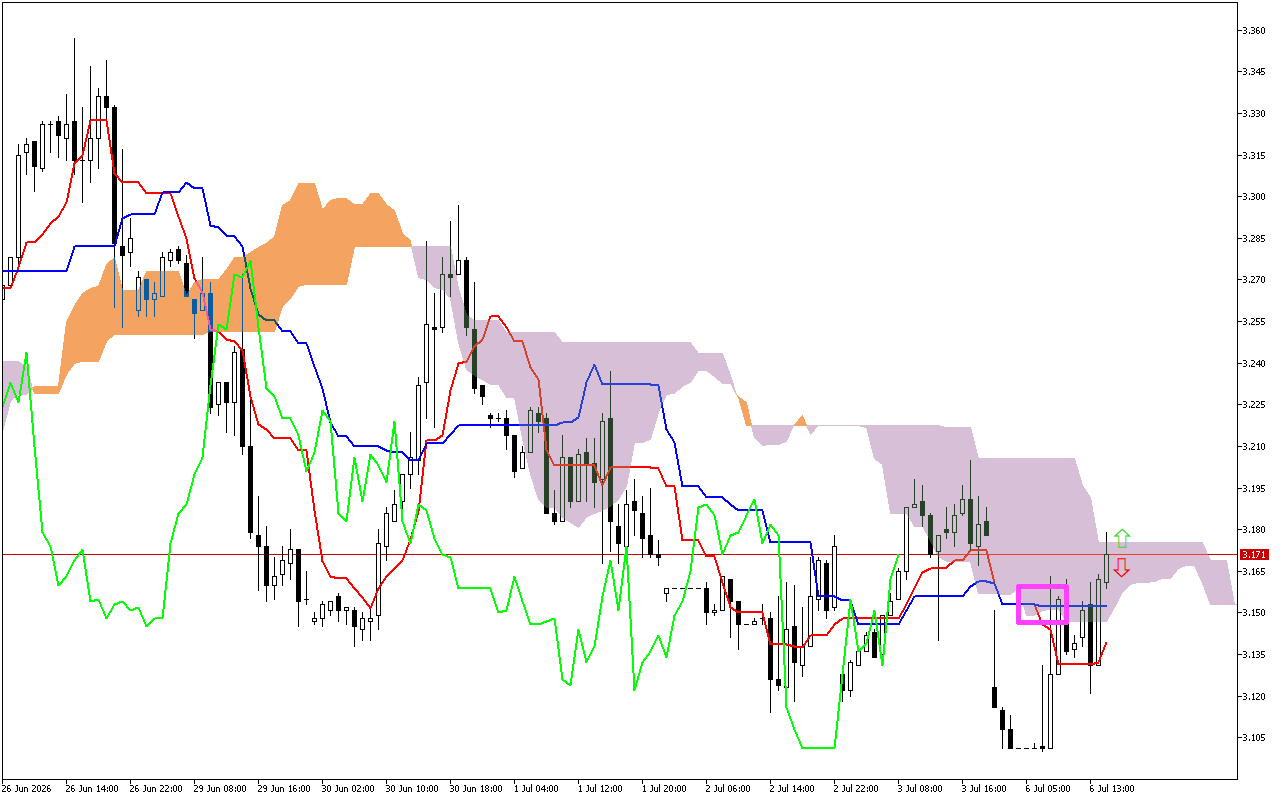1280x800 pixels.
Task: Select the red 3.171 current price tag
Action: point(1254,554)
